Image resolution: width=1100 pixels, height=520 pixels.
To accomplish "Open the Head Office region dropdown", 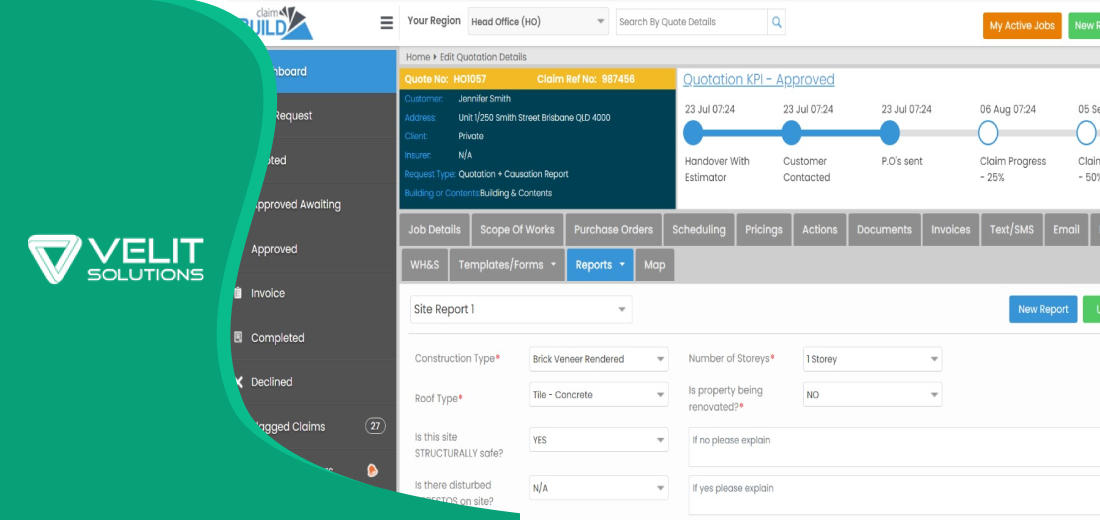I will (538, 22).
